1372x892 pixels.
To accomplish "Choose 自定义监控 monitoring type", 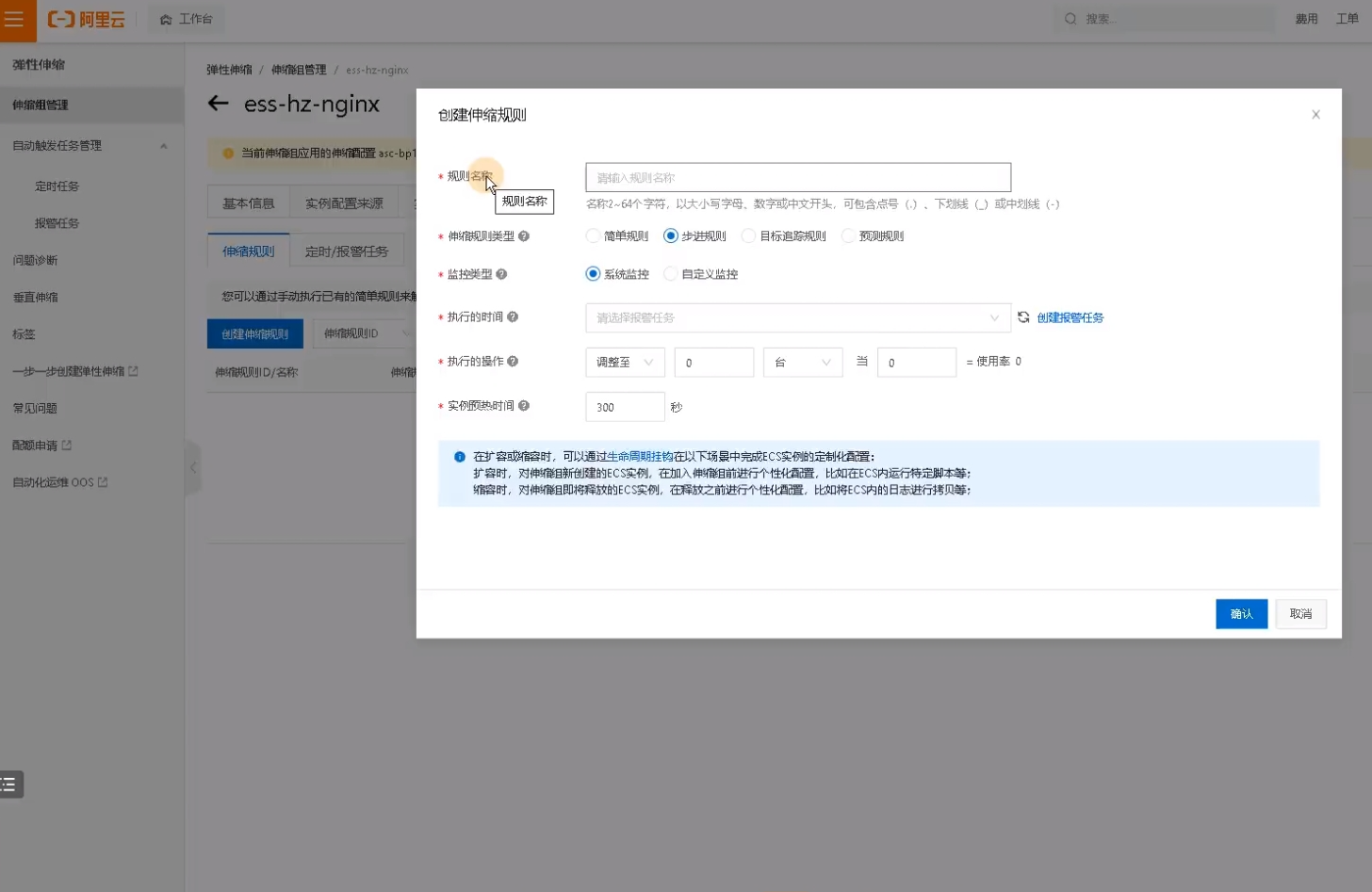I will (x=671, y=274).
